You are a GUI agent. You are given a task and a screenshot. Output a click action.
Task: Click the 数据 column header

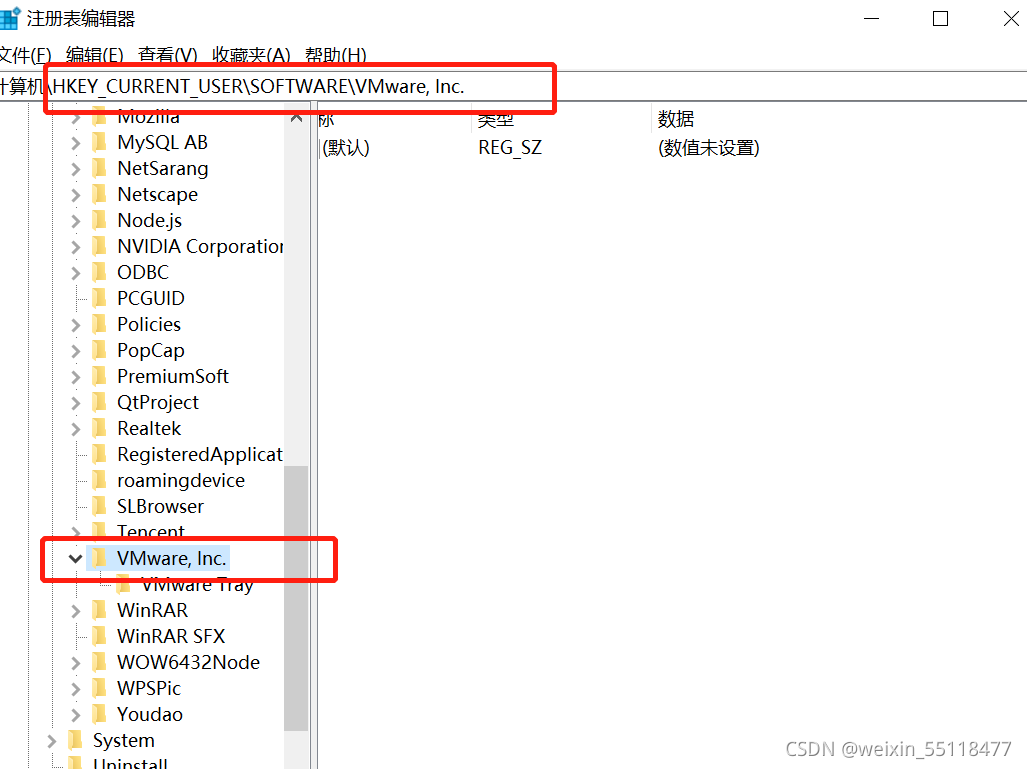[675, 119]
